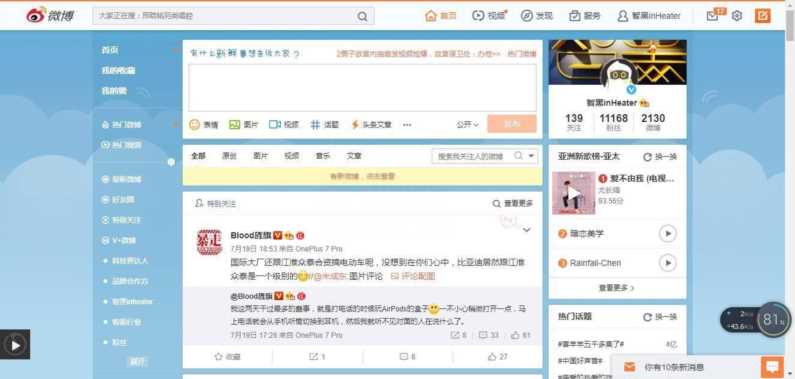Attach a picture (图片) to the post
This screenshot has width=795, height=379.
(x=243, y=125)
